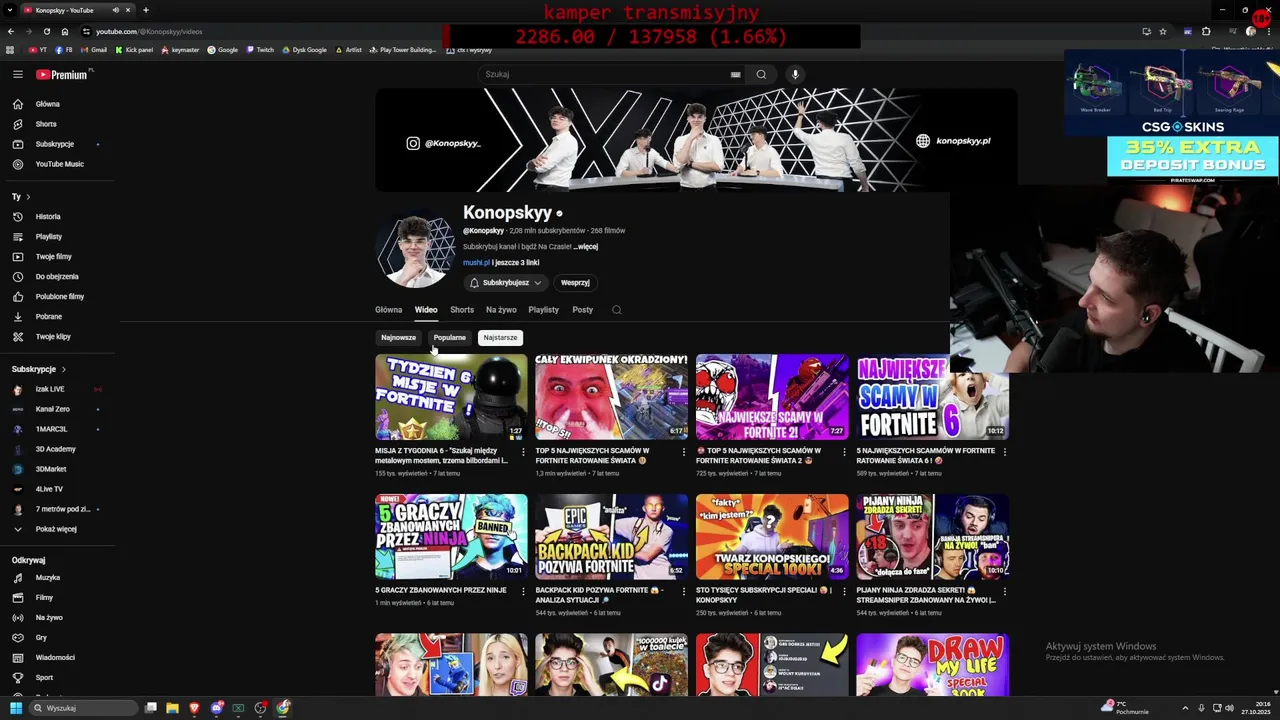This screenshot has width=1280, height=720.
Task: Open Twoje klipy in the sidebar
Action: click(x=52, y=336)
